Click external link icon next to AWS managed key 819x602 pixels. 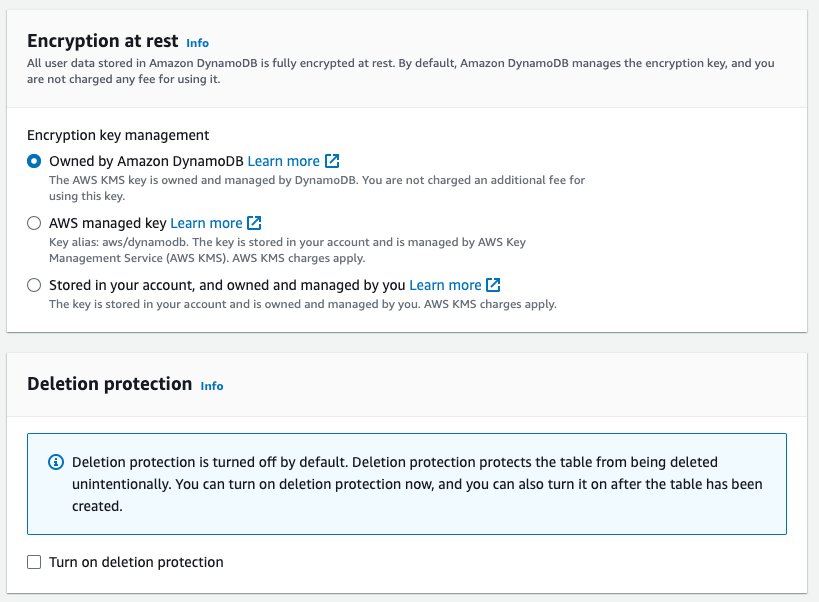255,223
